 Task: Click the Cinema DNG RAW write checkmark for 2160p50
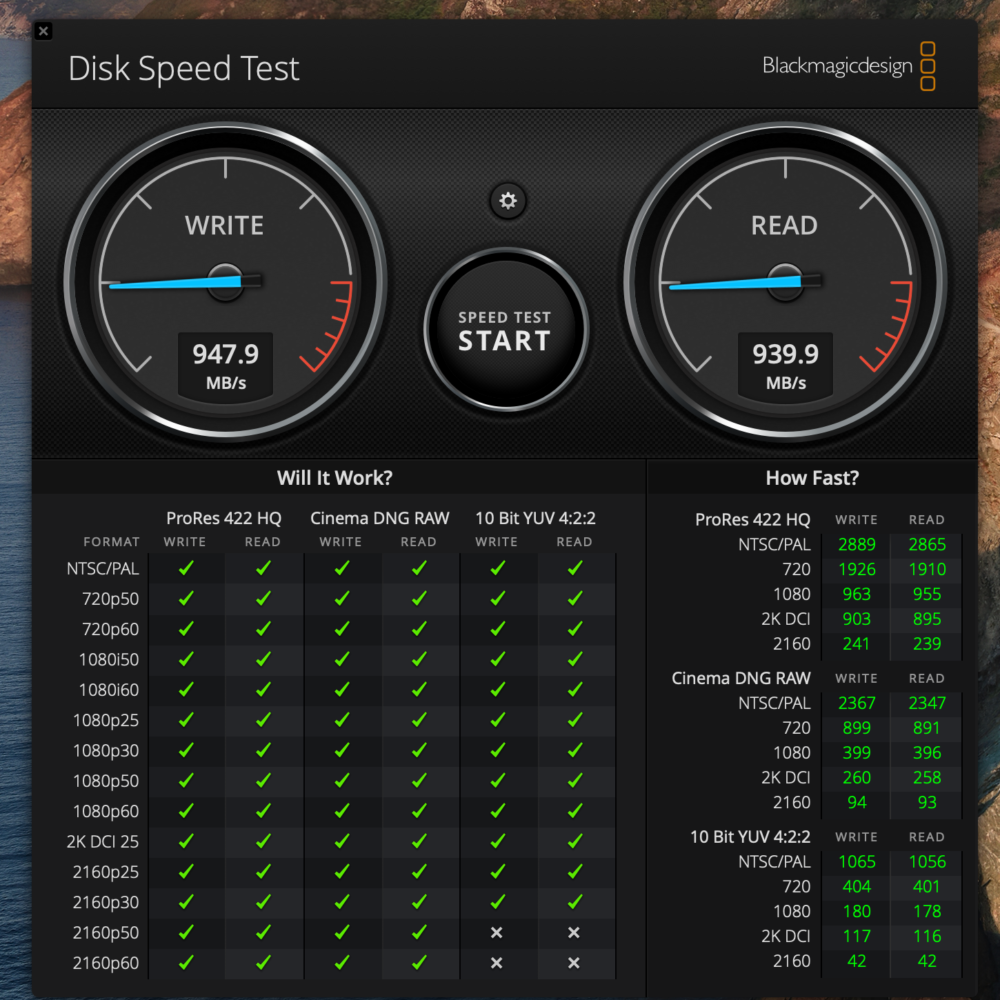[x=342, y=932]
